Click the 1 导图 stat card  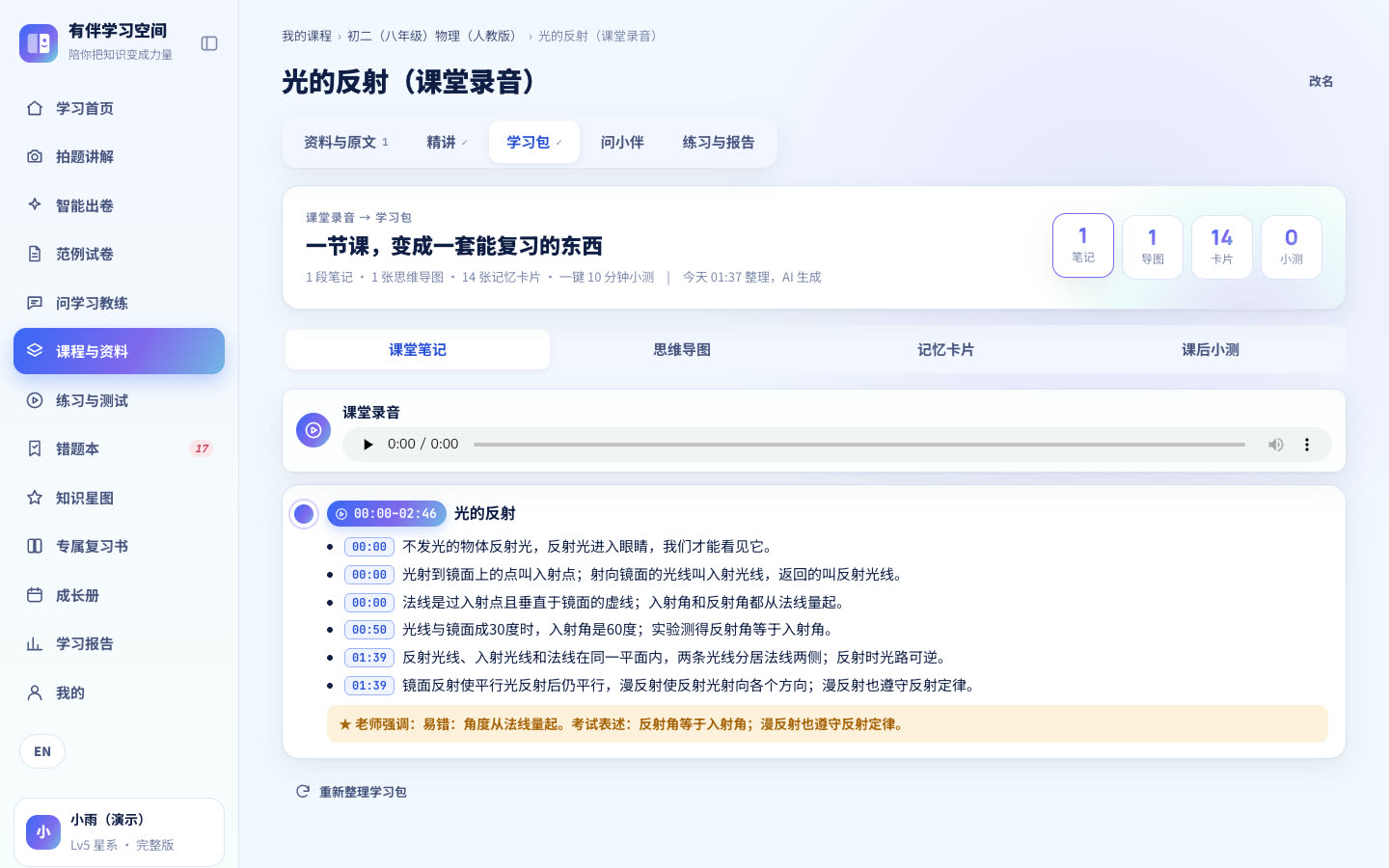pos(1153,247)
